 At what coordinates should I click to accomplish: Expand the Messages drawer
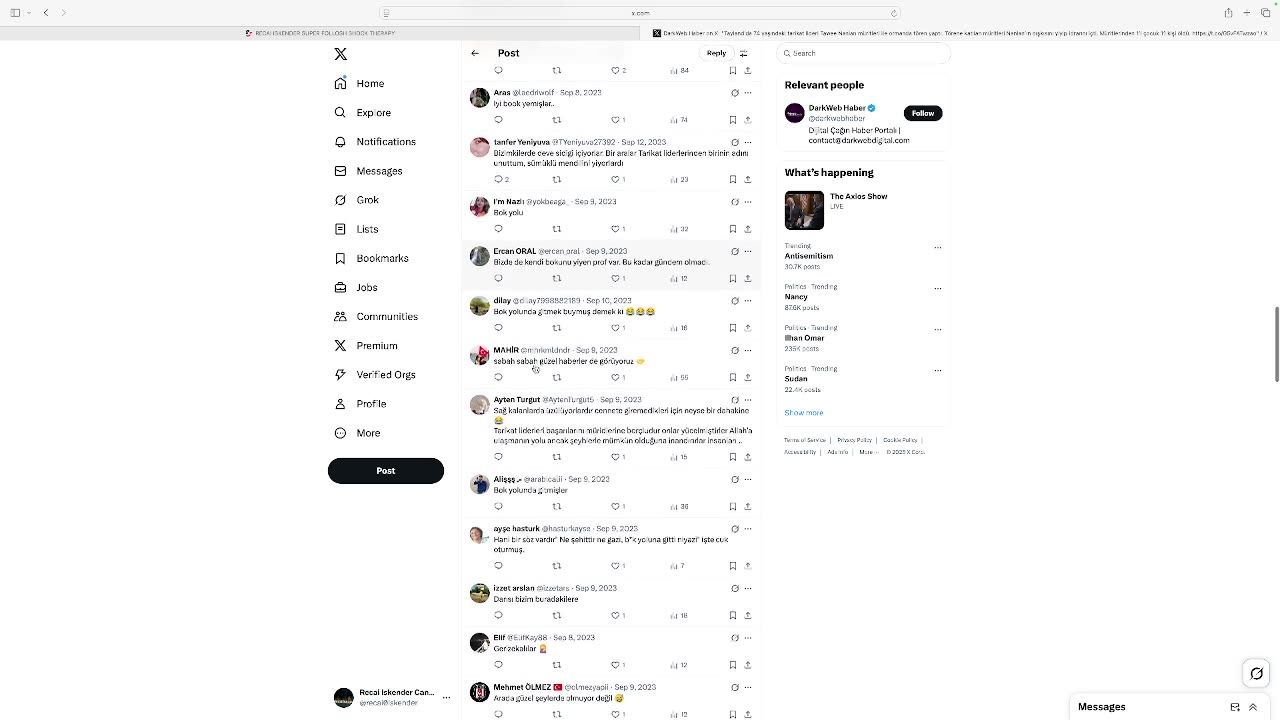pos(1253,707)
